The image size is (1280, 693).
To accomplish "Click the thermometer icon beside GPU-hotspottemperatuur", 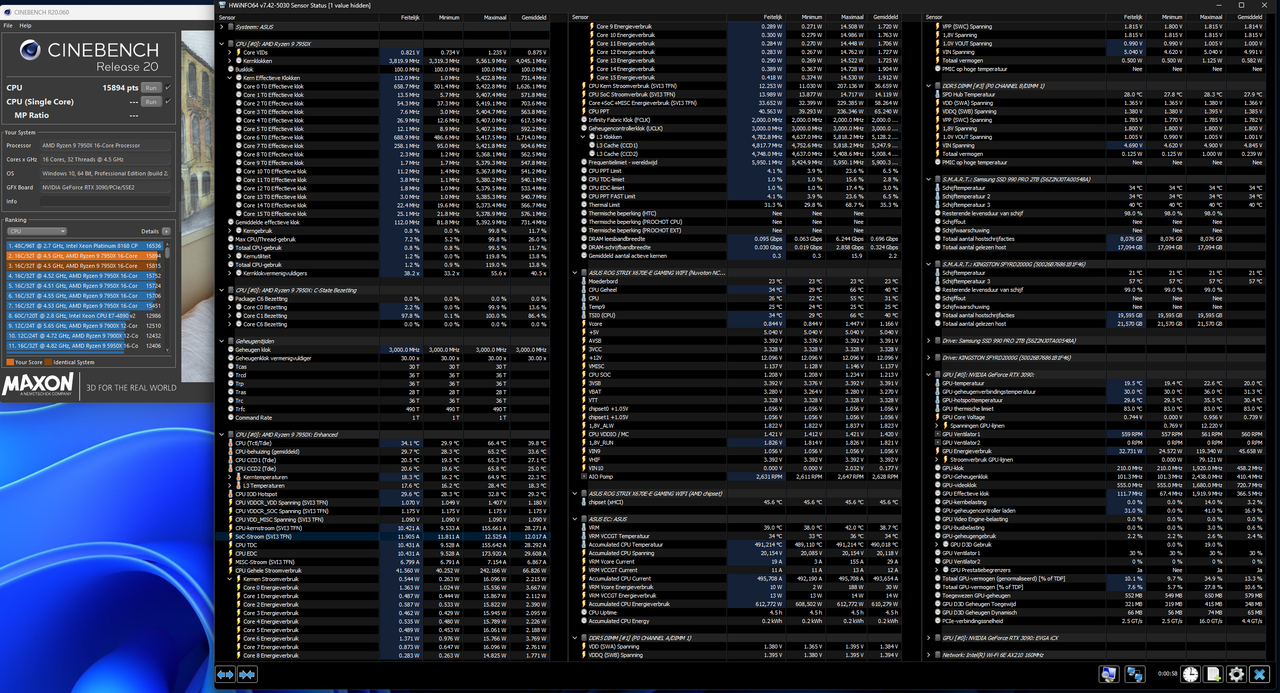I will click(x=938, y=400).
